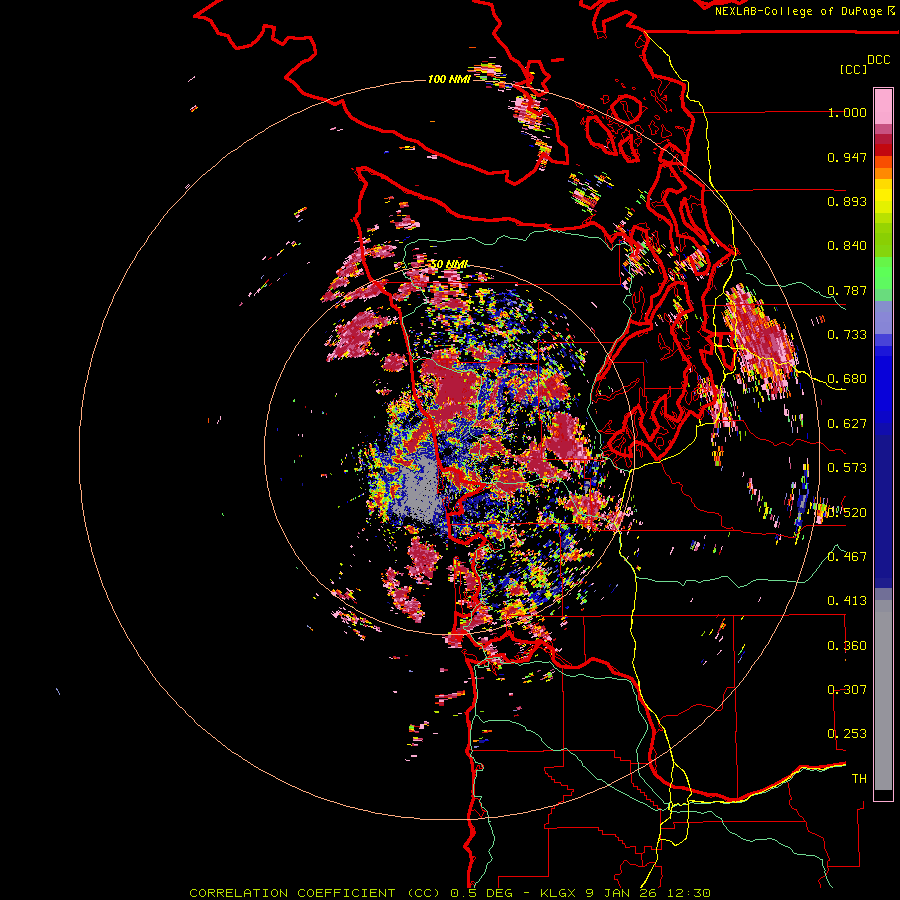900x900 pixels.
Task: Click the 0.360 scale value
Action: (847, 646)
